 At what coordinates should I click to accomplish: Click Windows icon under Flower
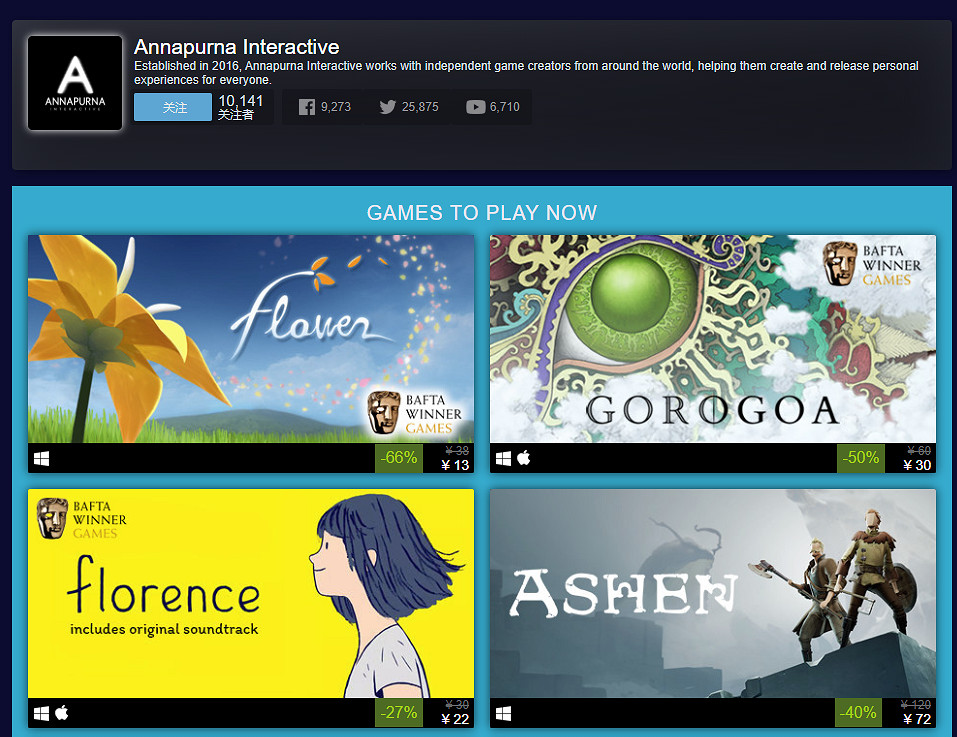point(42,459)
